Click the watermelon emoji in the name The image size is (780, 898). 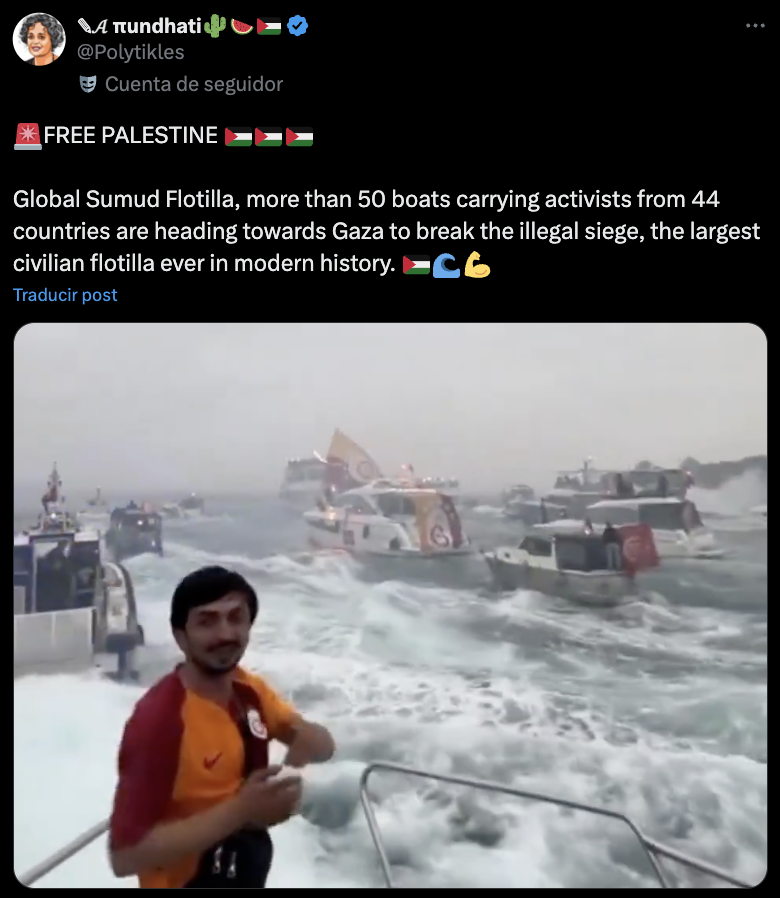(x=241, y=26)
